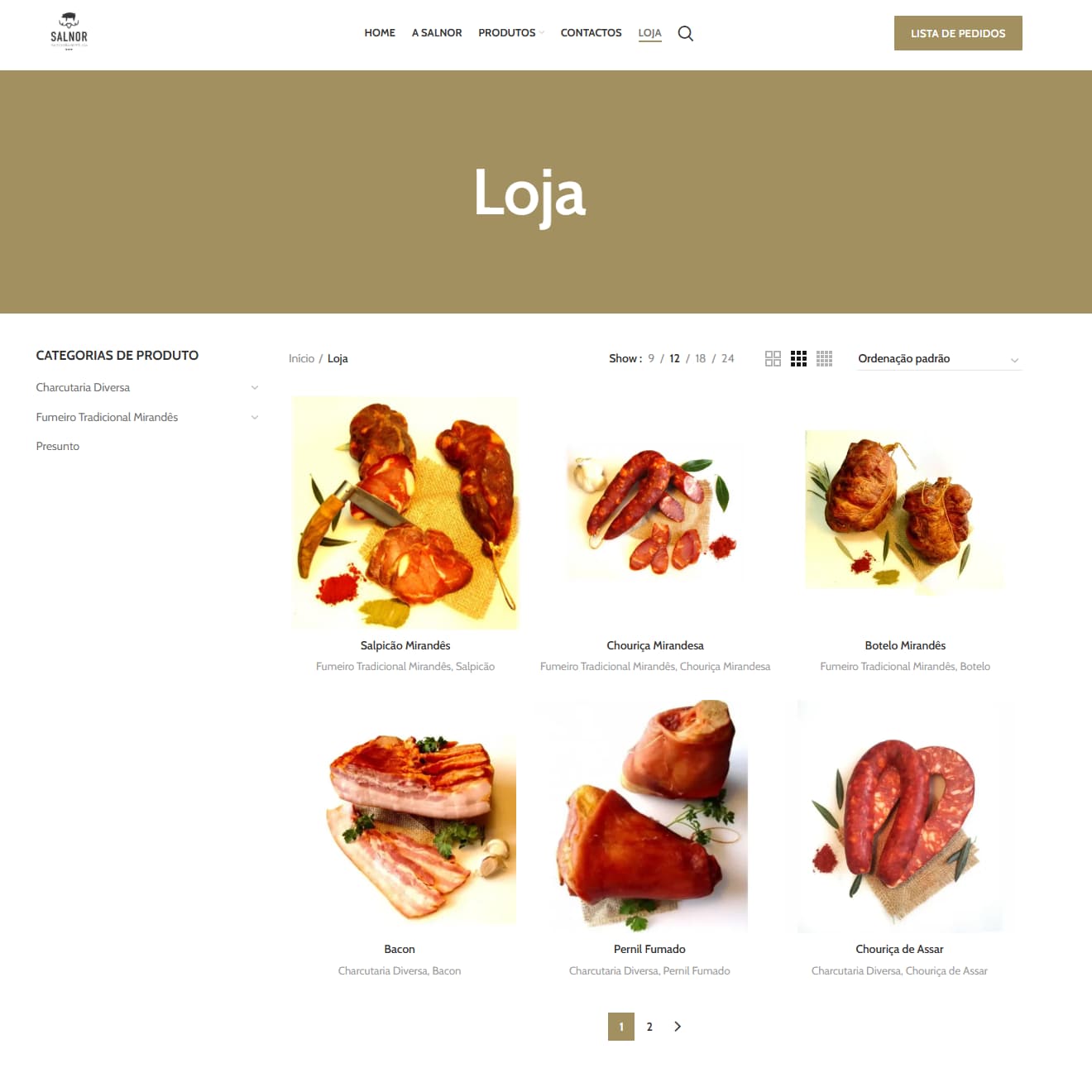Open the Presunto category link

[58, 446]
